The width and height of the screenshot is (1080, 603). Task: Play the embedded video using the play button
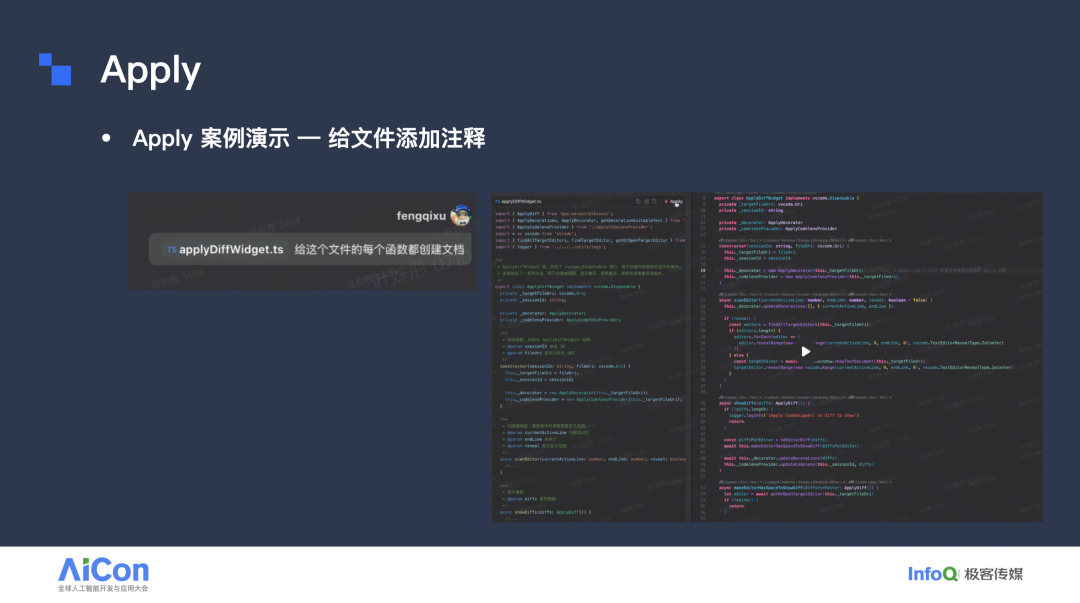click(x=805, y=351)
